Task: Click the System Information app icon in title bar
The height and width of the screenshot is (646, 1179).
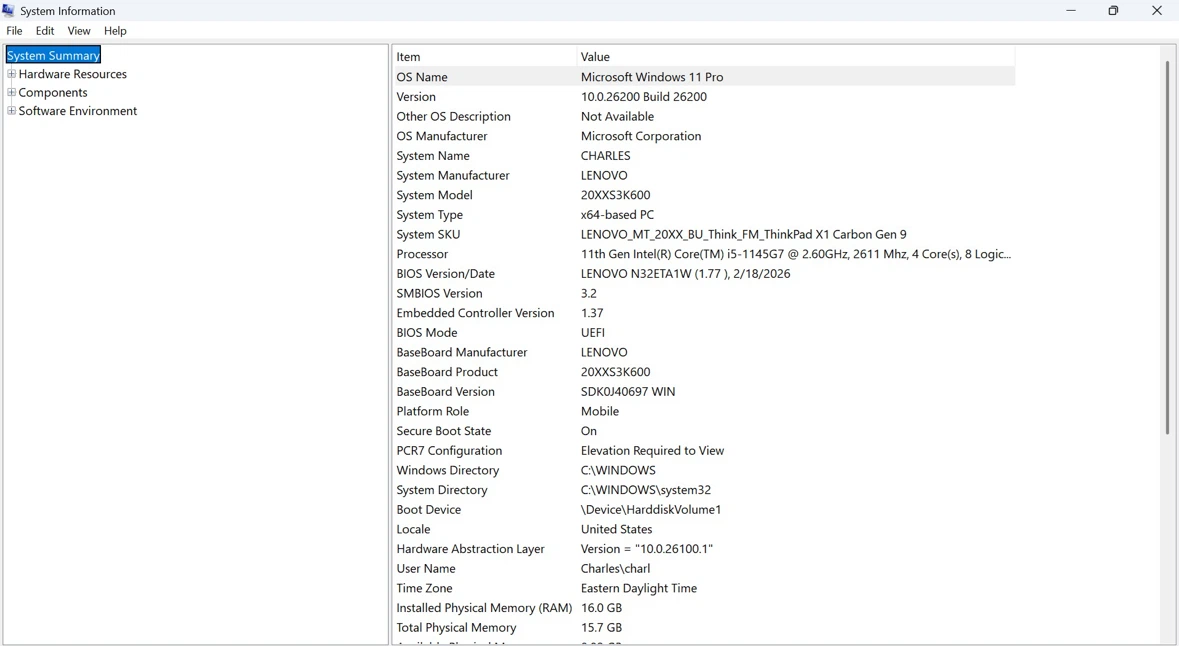Action: click(x=8, y=11)
